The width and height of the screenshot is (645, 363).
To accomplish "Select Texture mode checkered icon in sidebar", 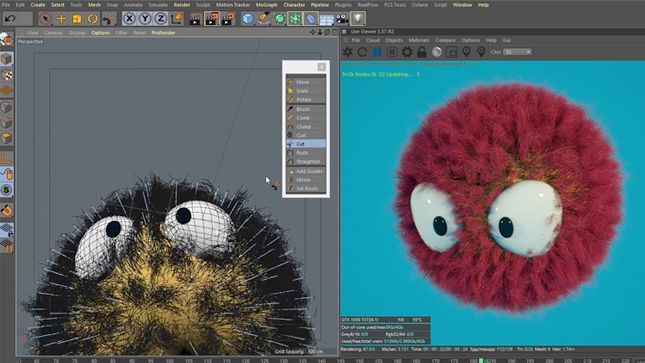I will point(6,75).
